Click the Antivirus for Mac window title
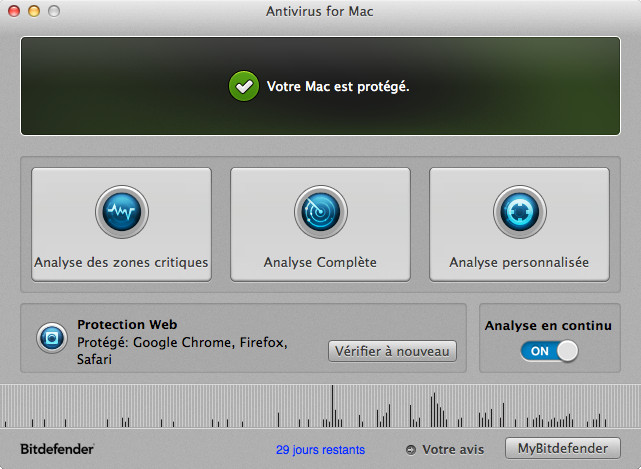The height and width of the screenshot is (469, 641). 320,11
